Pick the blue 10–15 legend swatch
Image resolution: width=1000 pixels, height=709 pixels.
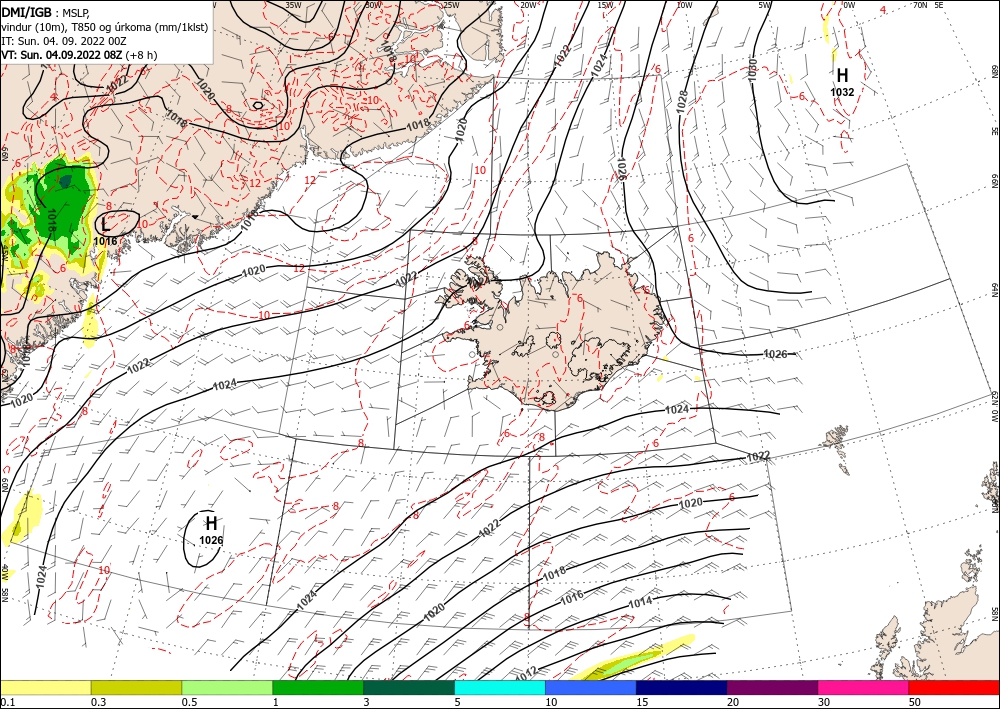click(591, 687)
